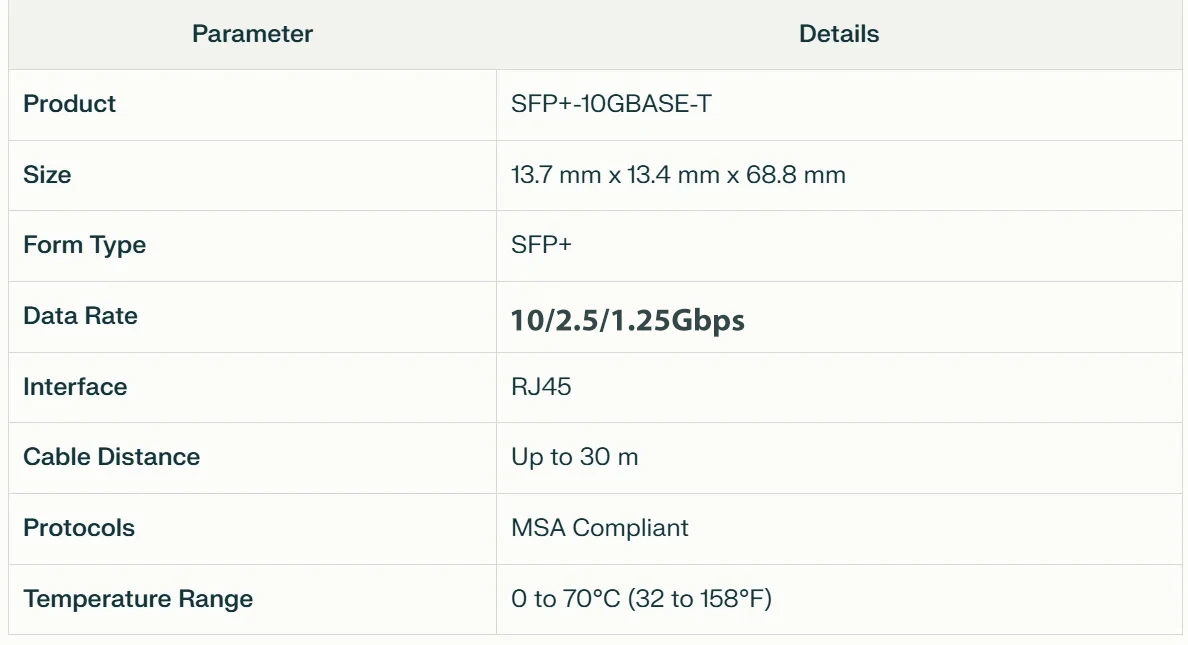Image resolution: width=1188 pixels, height=645 pixels.
Task: Click the SFP+ form type value
Action: pos(541,246)
